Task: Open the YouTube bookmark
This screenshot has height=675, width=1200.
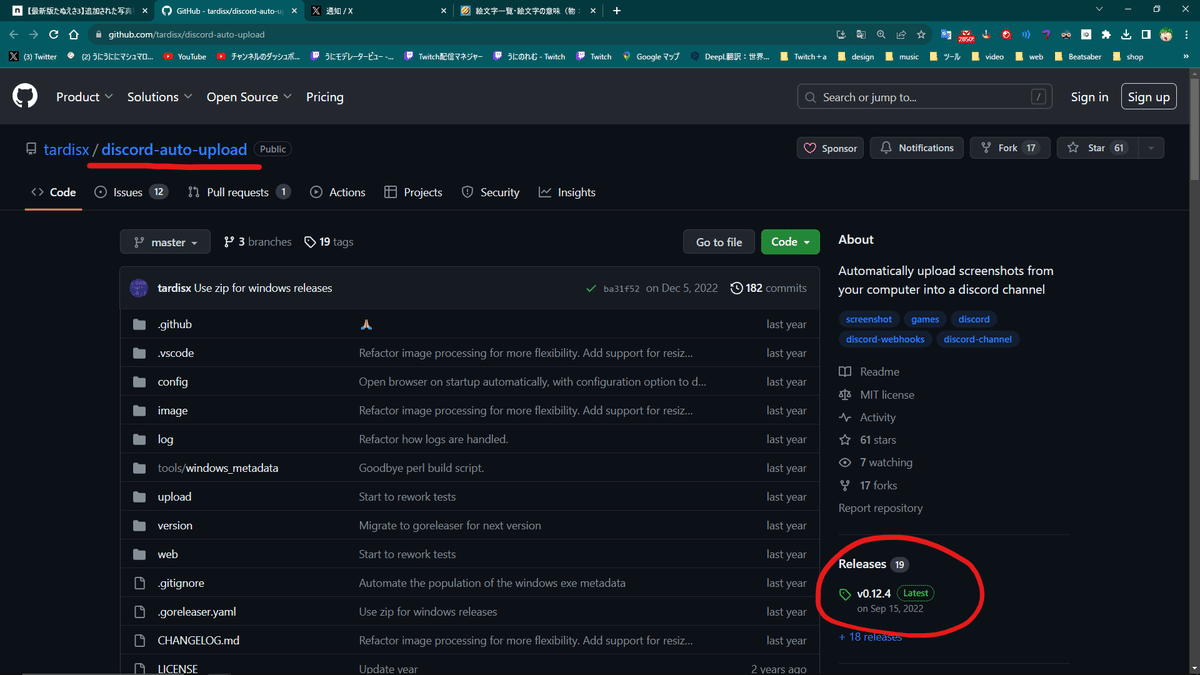Action: click(x=185, y=57)
